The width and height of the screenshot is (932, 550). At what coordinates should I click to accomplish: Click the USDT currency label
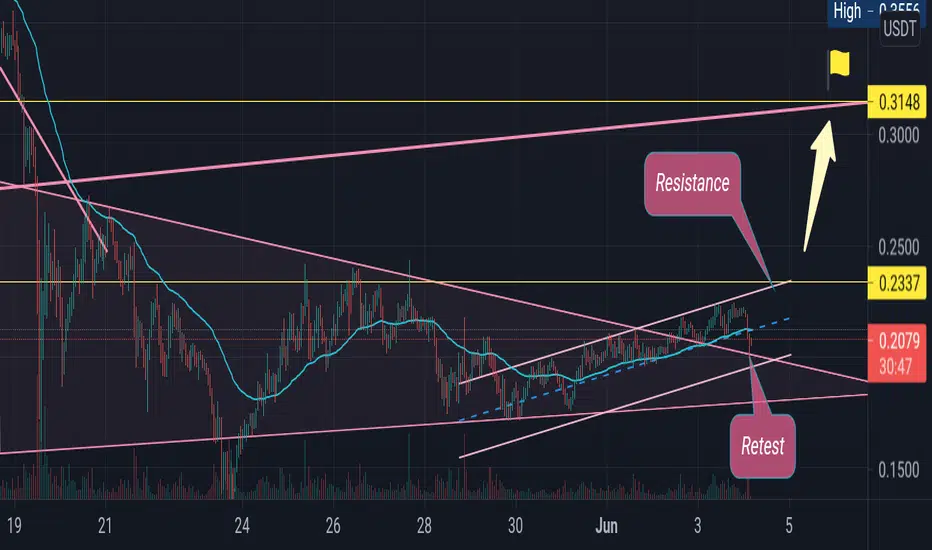point(899,28)
